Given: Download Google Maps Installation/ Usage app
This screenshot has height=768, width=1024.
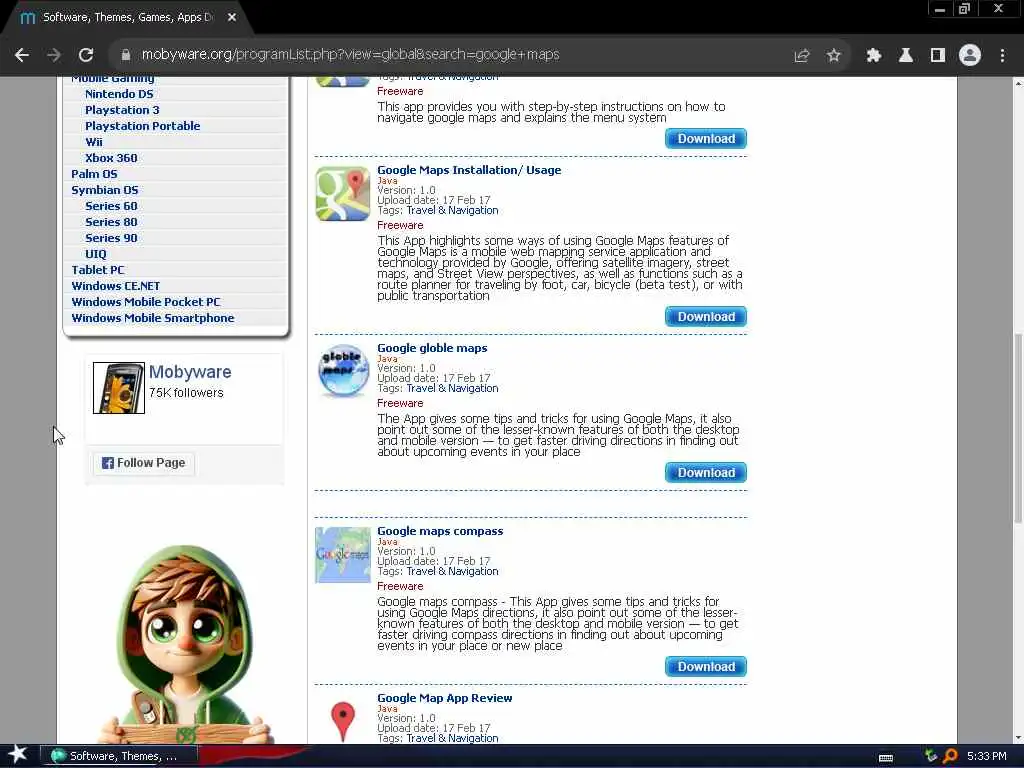Looking at the screenshot, I should click(x=706, y=317).
